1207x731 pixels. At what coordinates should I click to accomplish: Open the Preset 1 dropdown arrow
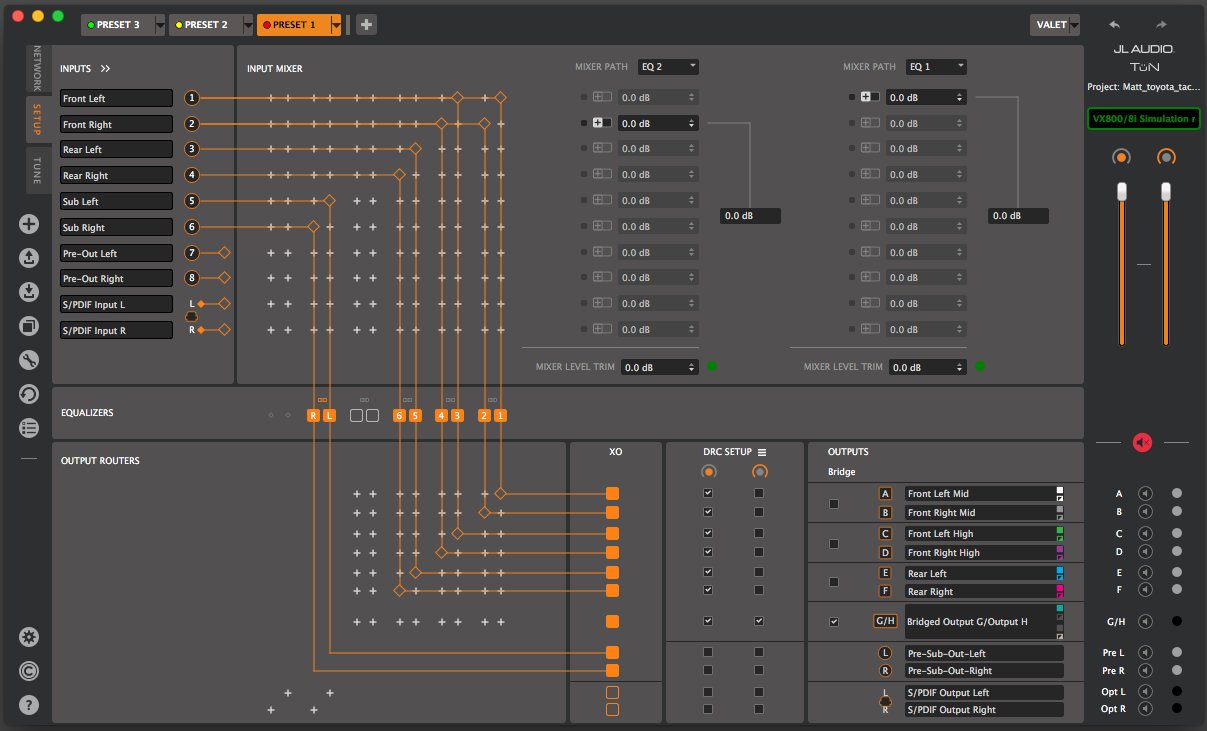coord(337,25)
